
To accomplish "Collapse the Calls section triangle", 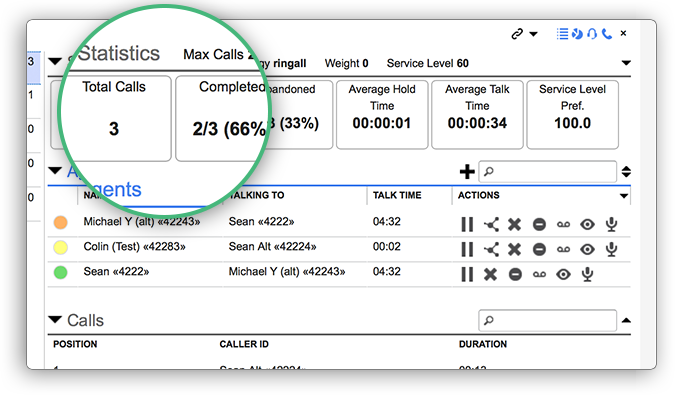I will (x=55, y=320).
